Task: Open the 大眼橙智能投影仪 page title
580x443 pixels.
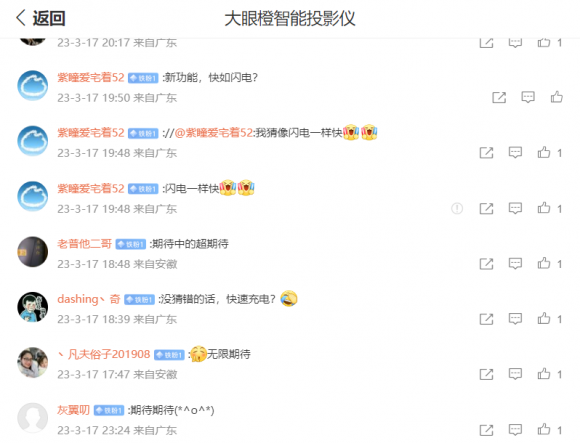Action: click(x=290, y=18)
